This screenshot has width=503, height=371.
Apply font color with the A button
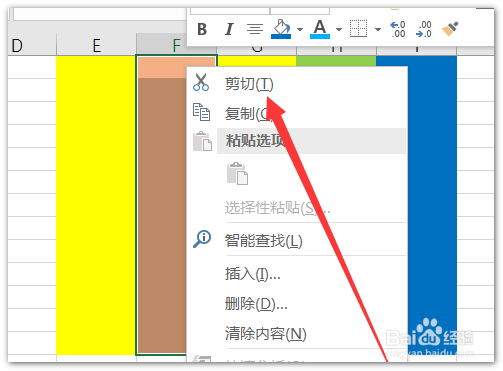coord(320,29)
